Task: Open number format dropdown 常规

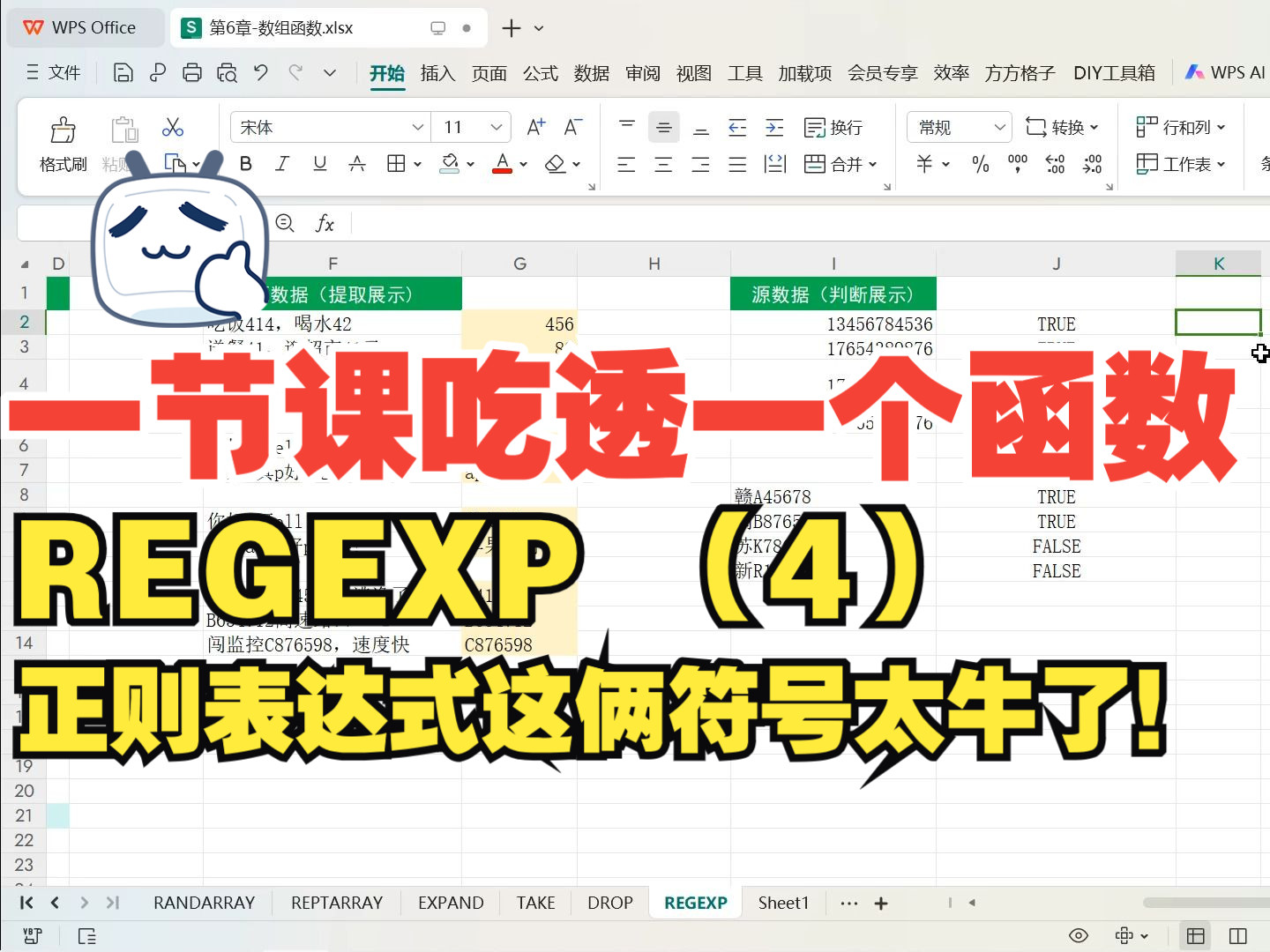Action: pyautogui.click(x=999, y=128)
